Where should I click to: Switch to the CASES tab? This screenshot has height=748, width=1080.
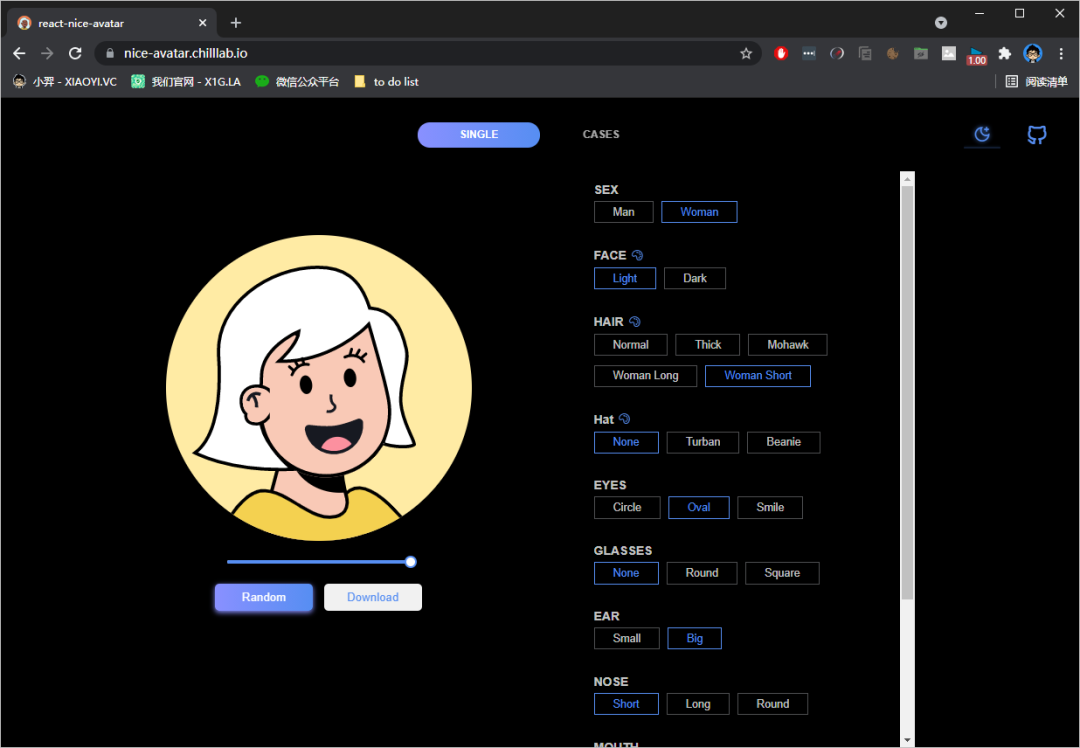click(x=601, y=134)
